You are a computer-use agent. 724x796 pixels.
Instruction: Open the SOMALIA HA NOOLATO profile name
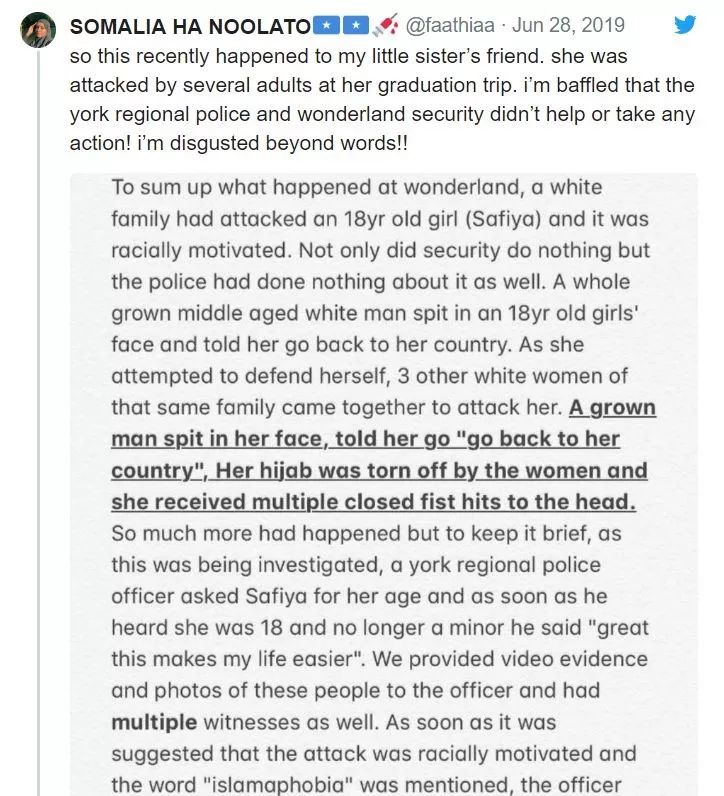(x=190, y=26)
